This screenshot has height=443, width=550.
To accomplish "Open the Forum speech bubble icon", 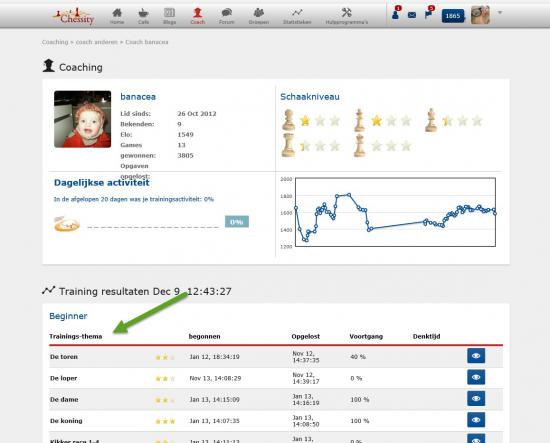I will (x=227, y=13).
